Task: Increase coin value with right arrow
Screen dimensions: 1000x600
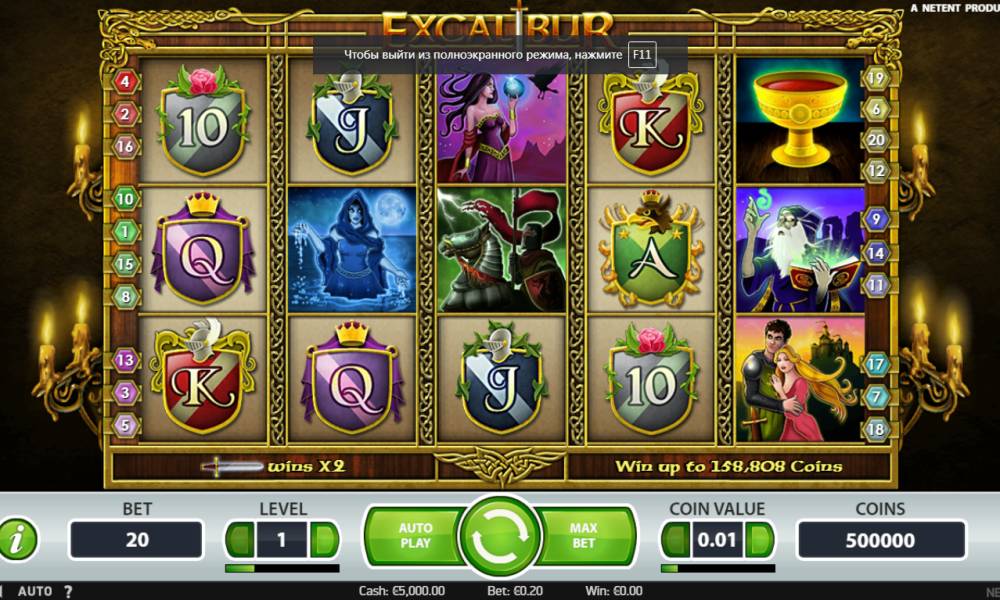Action: tap(760, 540)
